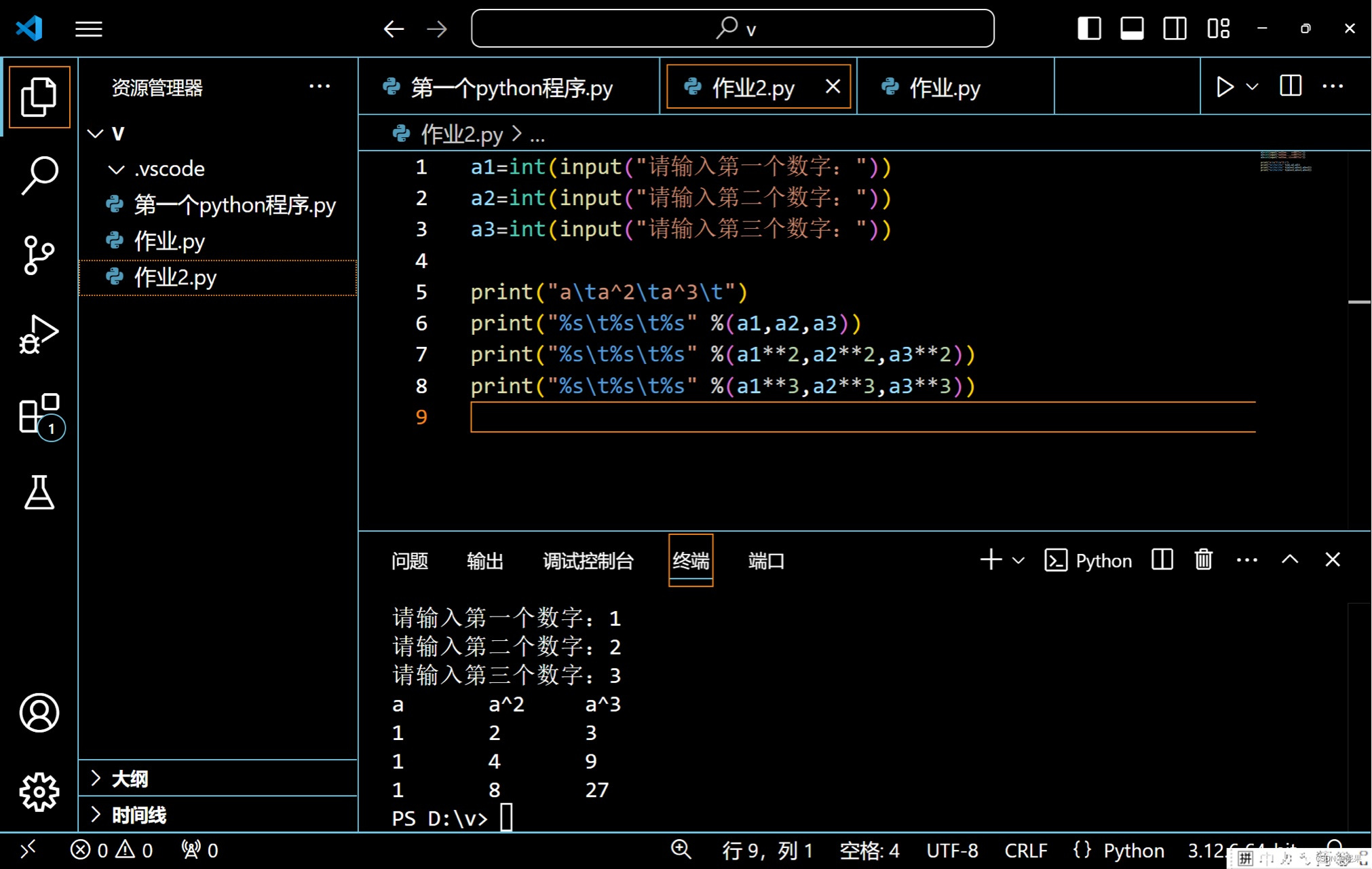Viewport: 1372px width, 869px height.
Task: Change the UTF-8 file encoding
Action: [952, 850]
